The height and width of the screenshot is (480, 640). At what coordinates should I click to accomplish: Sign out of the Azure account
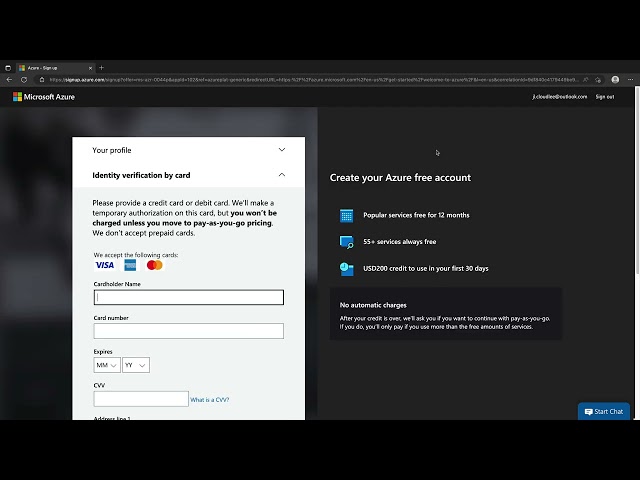pyautogui.click(x=604, y=97)
